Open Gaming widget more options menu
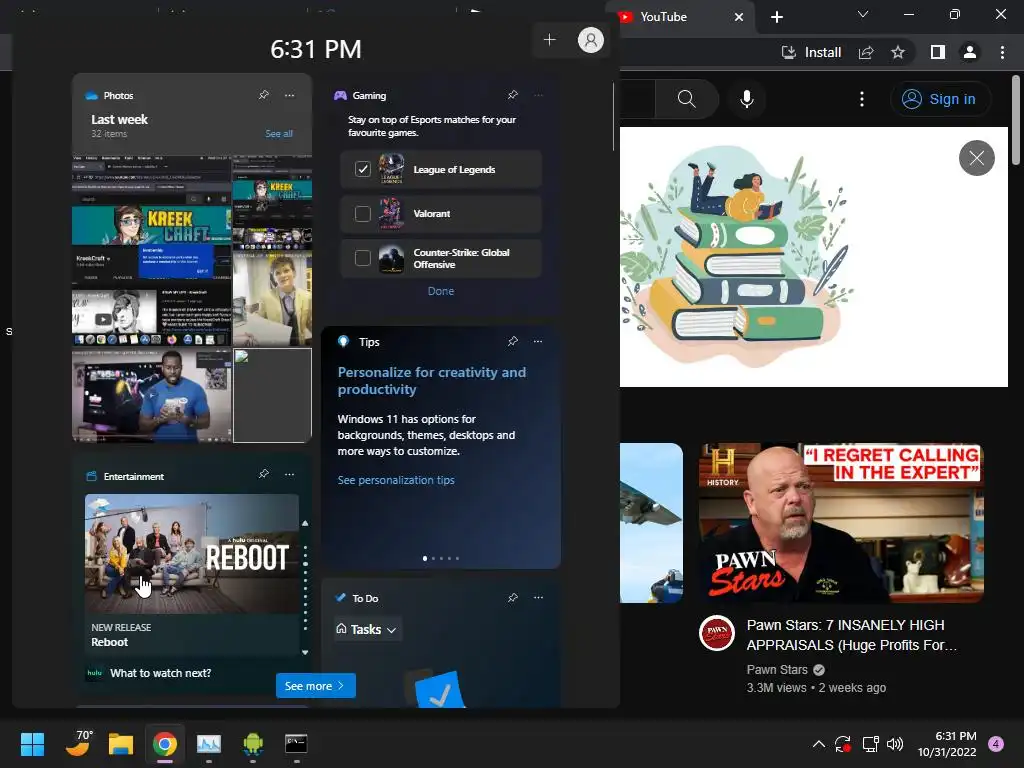This screenshot has height=768, width=1024. tap(538, 95)
